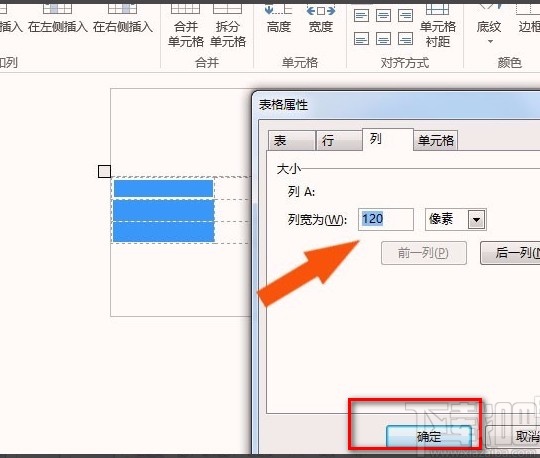Image resolution: width=540 pixels, height=458 pixels.
Task: Click Insert Left (在左侧插入) ribbon button
Action: pyautogui.click(x=58, y=19)
